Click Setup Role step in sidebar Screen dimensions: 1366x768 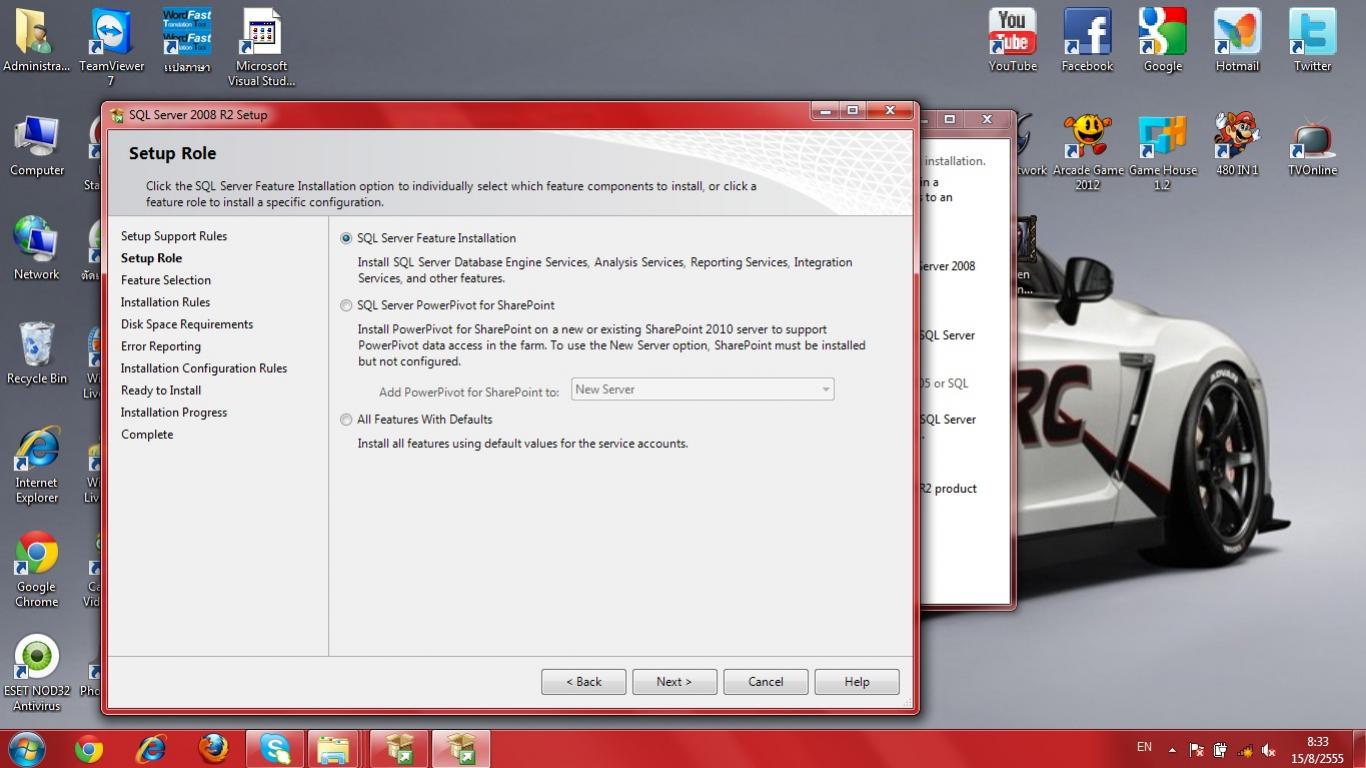(151, 258)
